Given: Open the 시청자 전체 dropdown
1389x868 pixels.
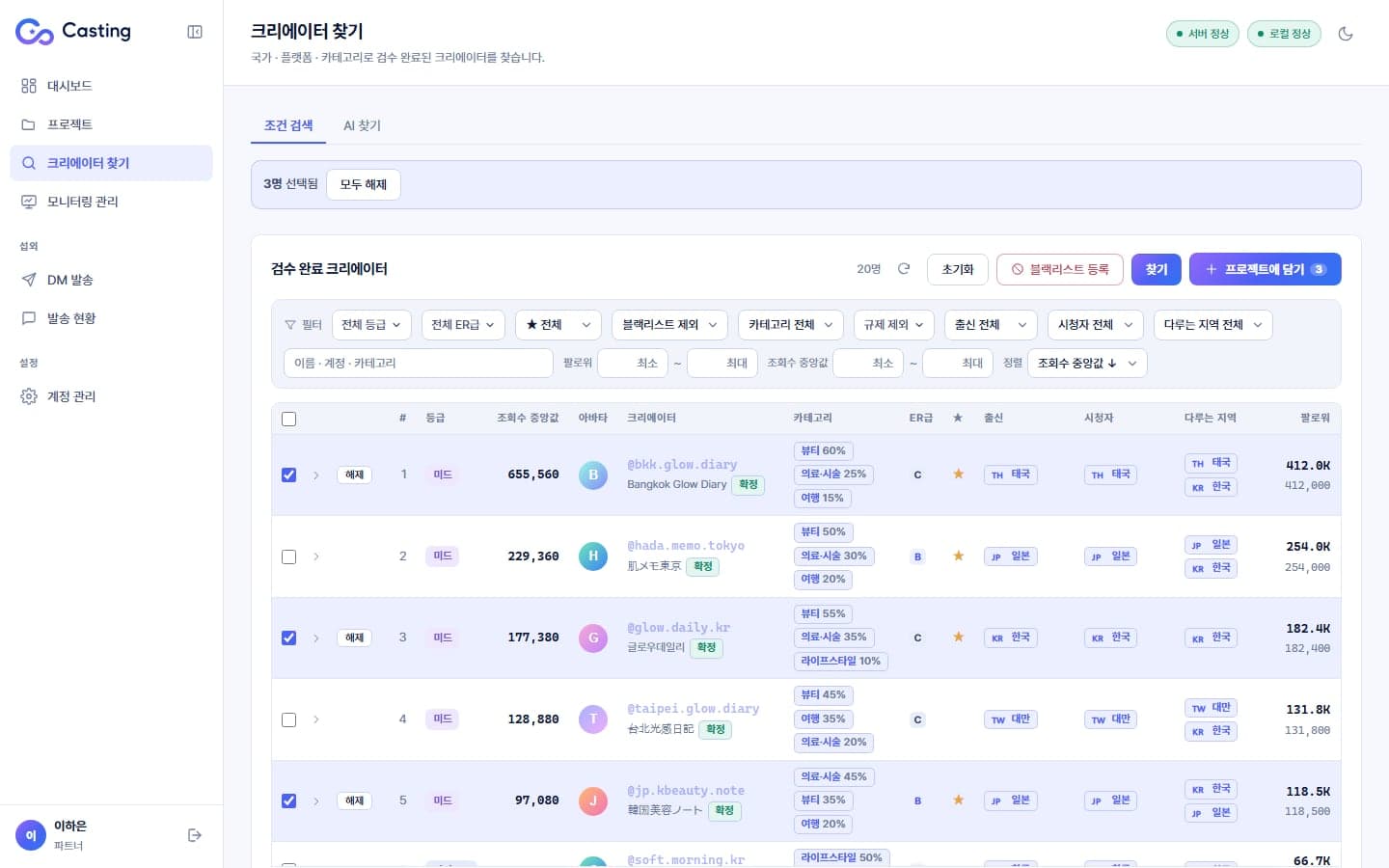Looking at the screenshot, I should (x=1096, y=325).
